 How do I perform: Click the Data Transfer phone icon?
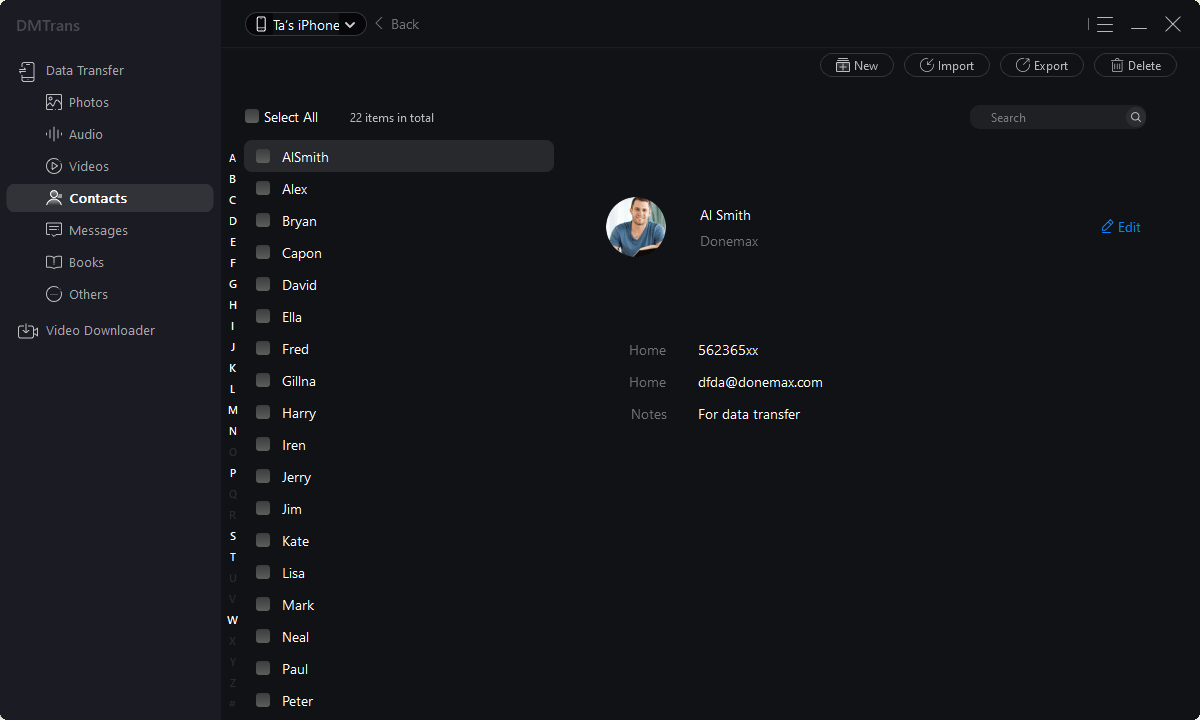[x=27, y=71]
